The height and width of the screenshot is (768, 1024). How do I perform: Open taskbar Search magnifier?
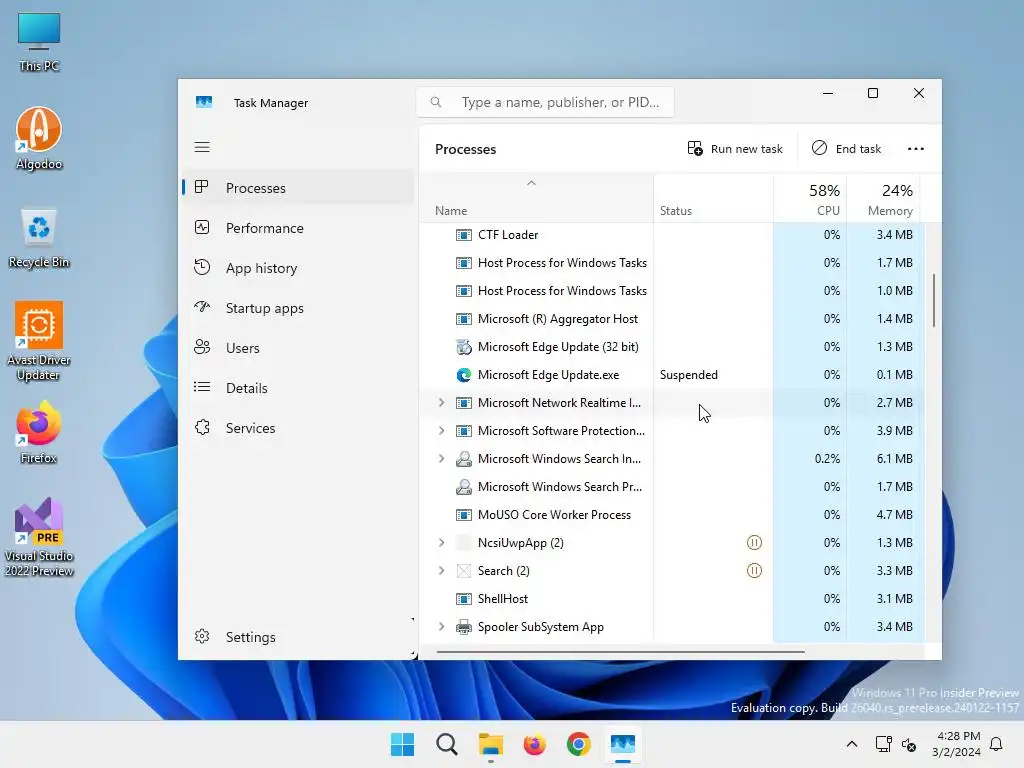click(447, 744)
